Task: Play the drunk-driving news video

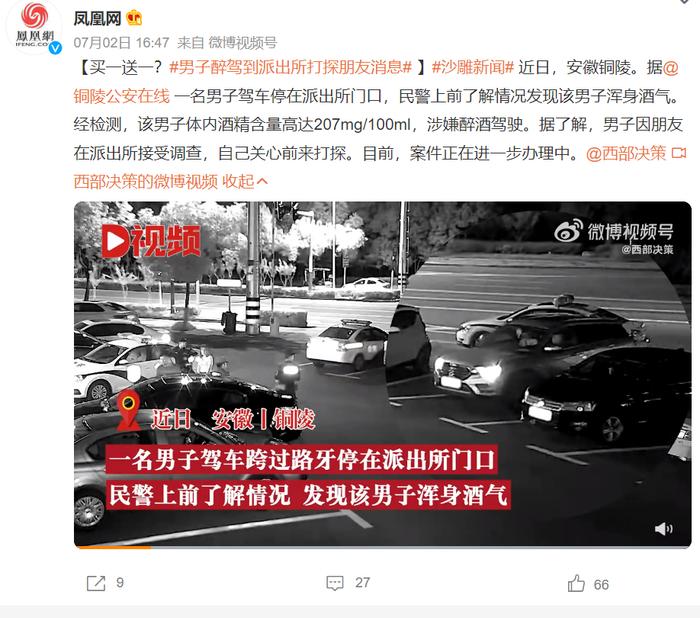Action: (x=383, y=374)
